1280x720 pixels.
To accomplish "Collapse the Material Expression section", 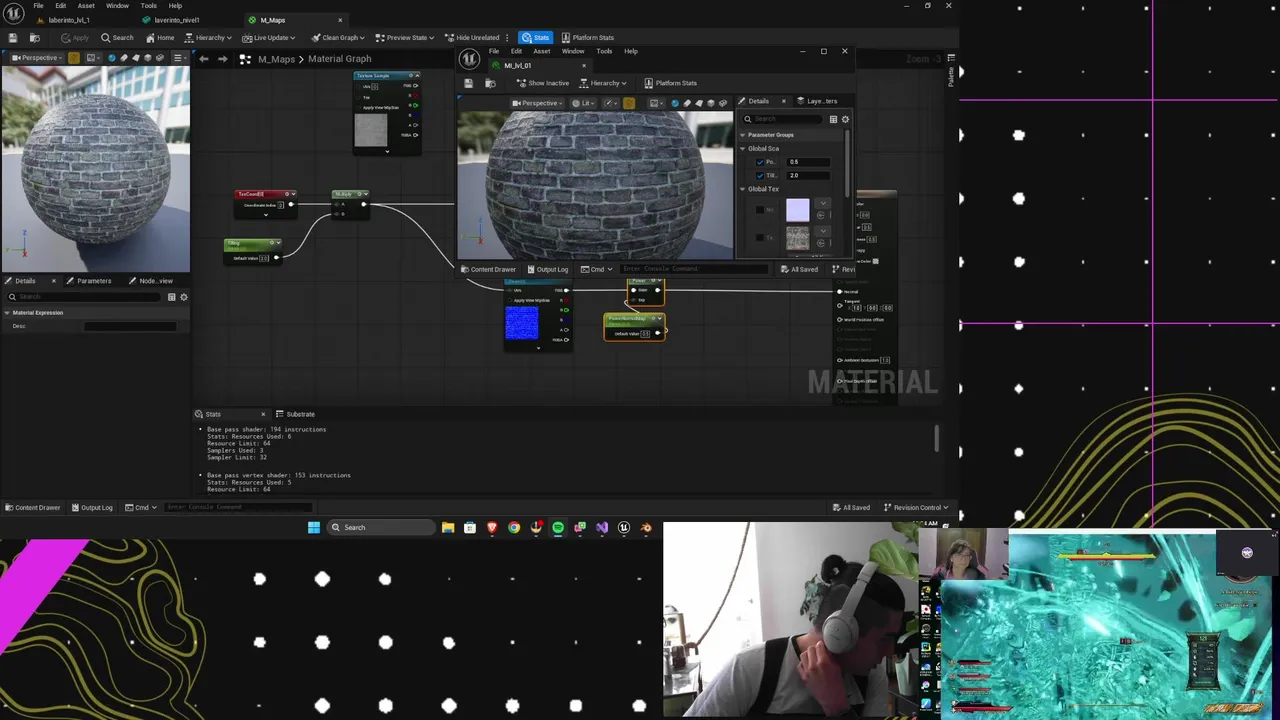I will coord(6,313).
